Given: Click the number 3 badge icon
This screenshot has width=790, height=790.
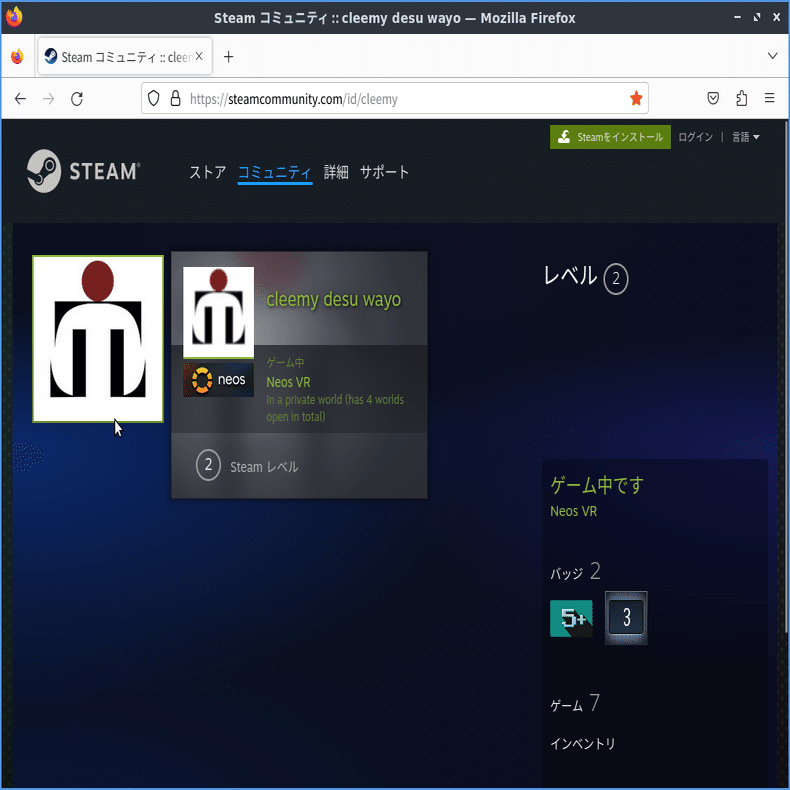Looking at the screenshot, I should tap(626, 618).
